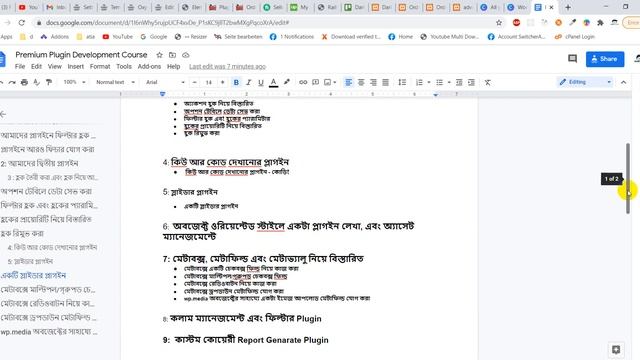The height and width of the screenshot is (360, 640).
Task: Select justify alignment
Action: (x=385, y=82)
